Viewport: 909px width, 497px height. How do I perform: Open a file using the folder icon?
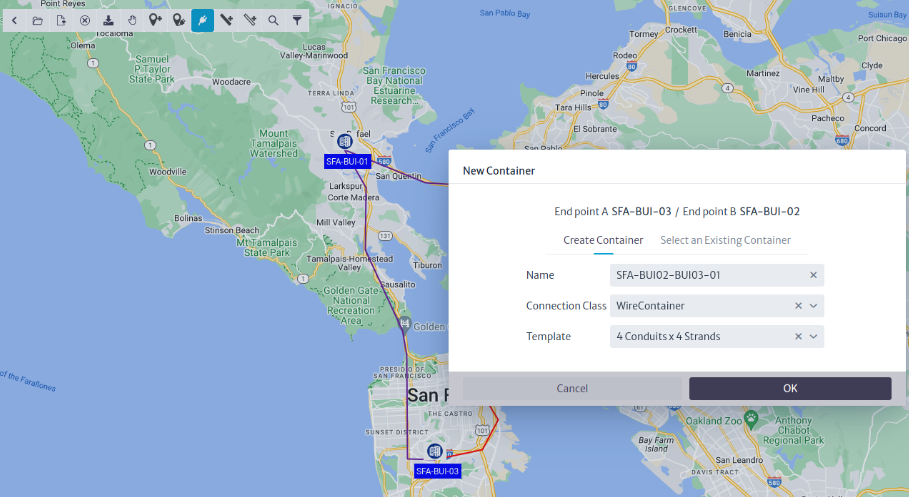click(x=37, y=20)
